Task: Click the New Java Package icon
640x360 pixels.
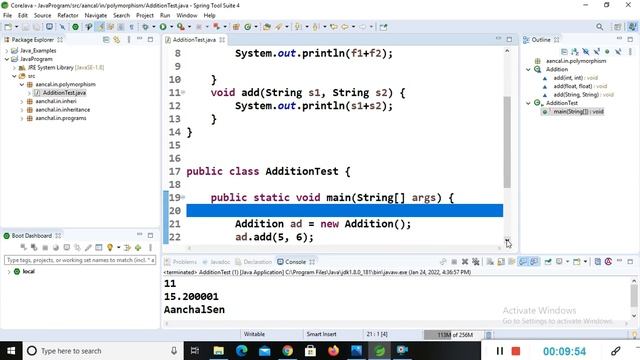Action: tap(236, 27)
